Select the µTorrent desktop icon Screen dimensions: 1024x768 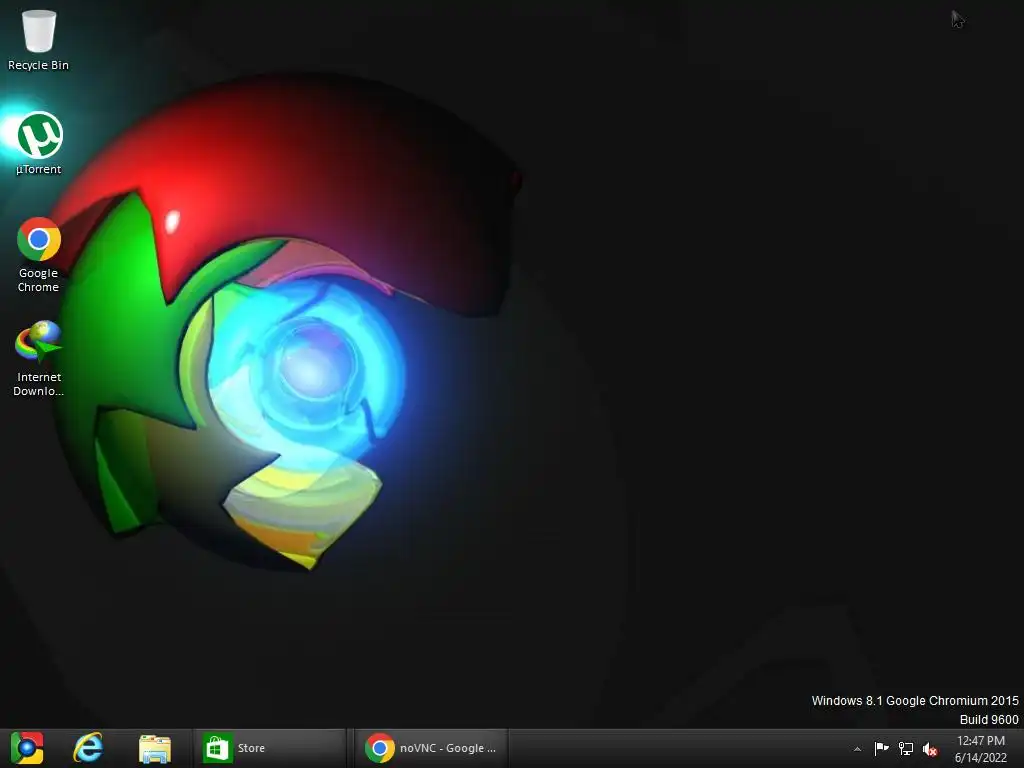[39, 143]
